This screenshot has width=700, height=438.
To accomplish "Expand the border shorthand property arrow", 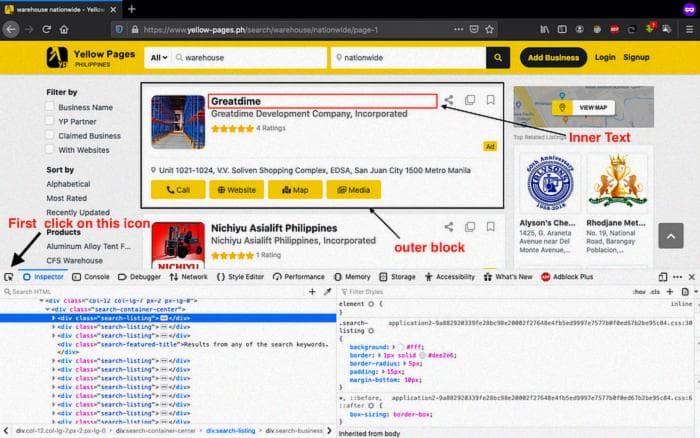I will (x=379, y=355).
